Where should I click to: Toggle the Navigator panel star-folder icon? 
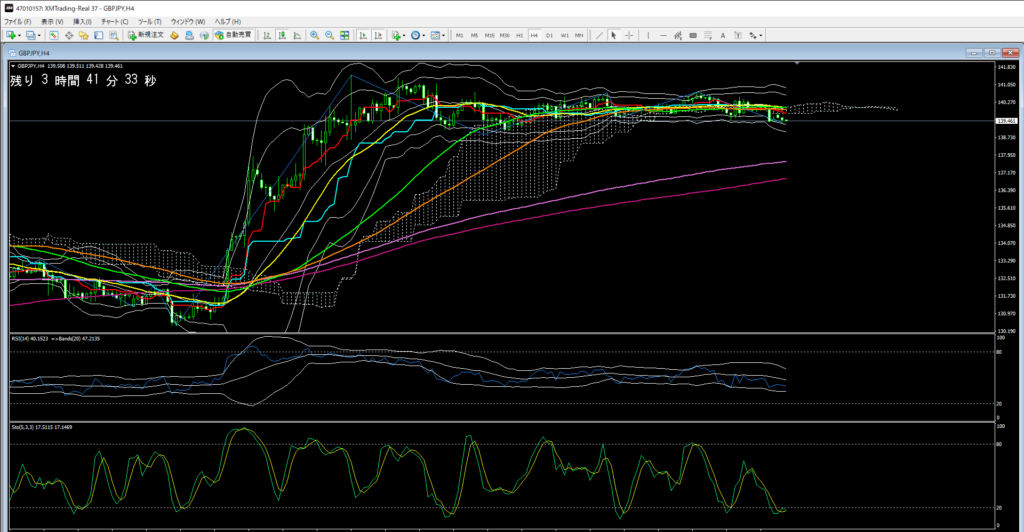(x=84, y=35)
